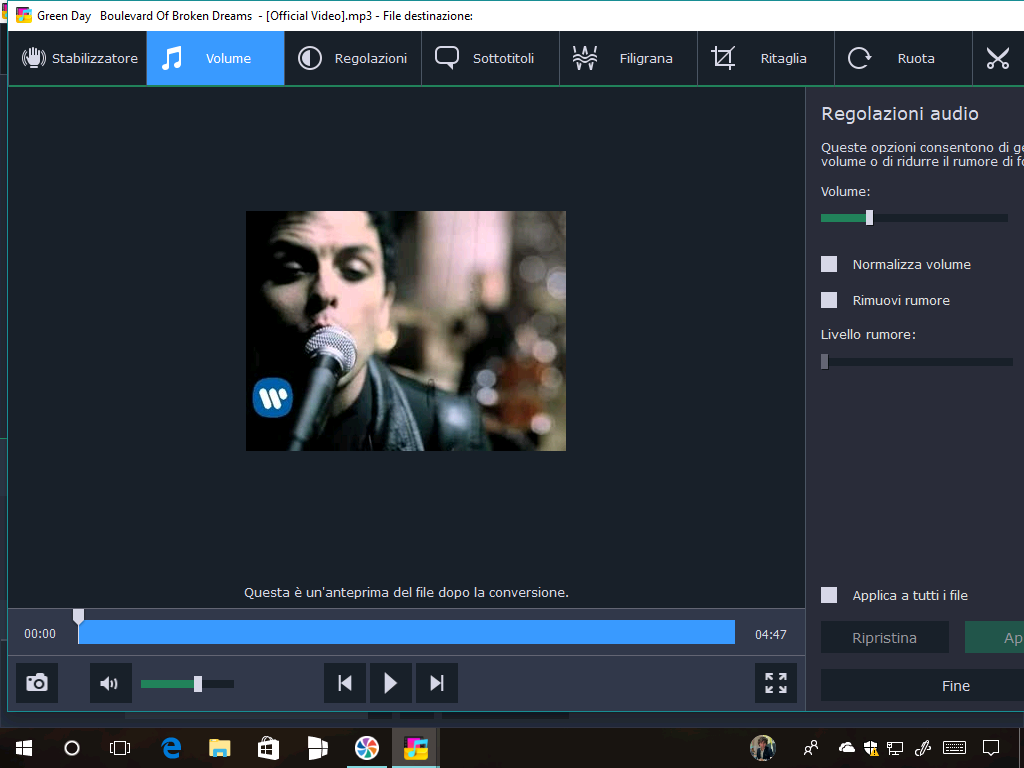The image size is (1024, 768).
Task: Open Microsoft Store from the taskbar
Action: pos(268,748)
